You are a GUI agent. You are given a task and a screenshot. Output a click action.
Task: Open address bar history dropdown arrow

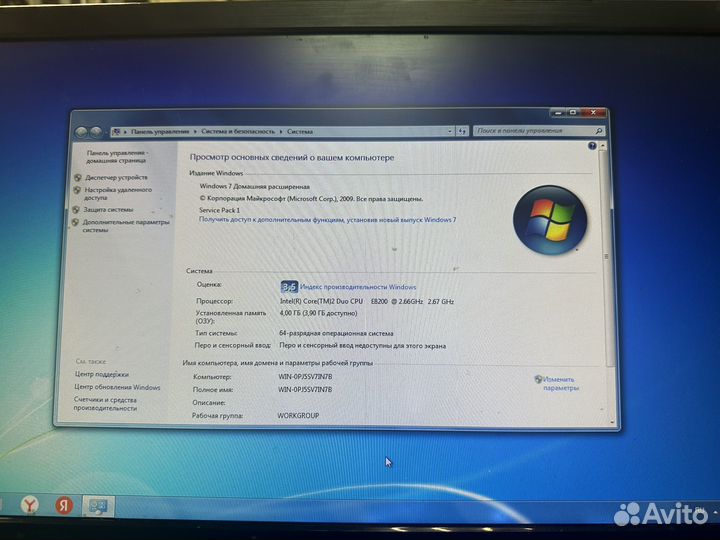click(x=450, y=131)
